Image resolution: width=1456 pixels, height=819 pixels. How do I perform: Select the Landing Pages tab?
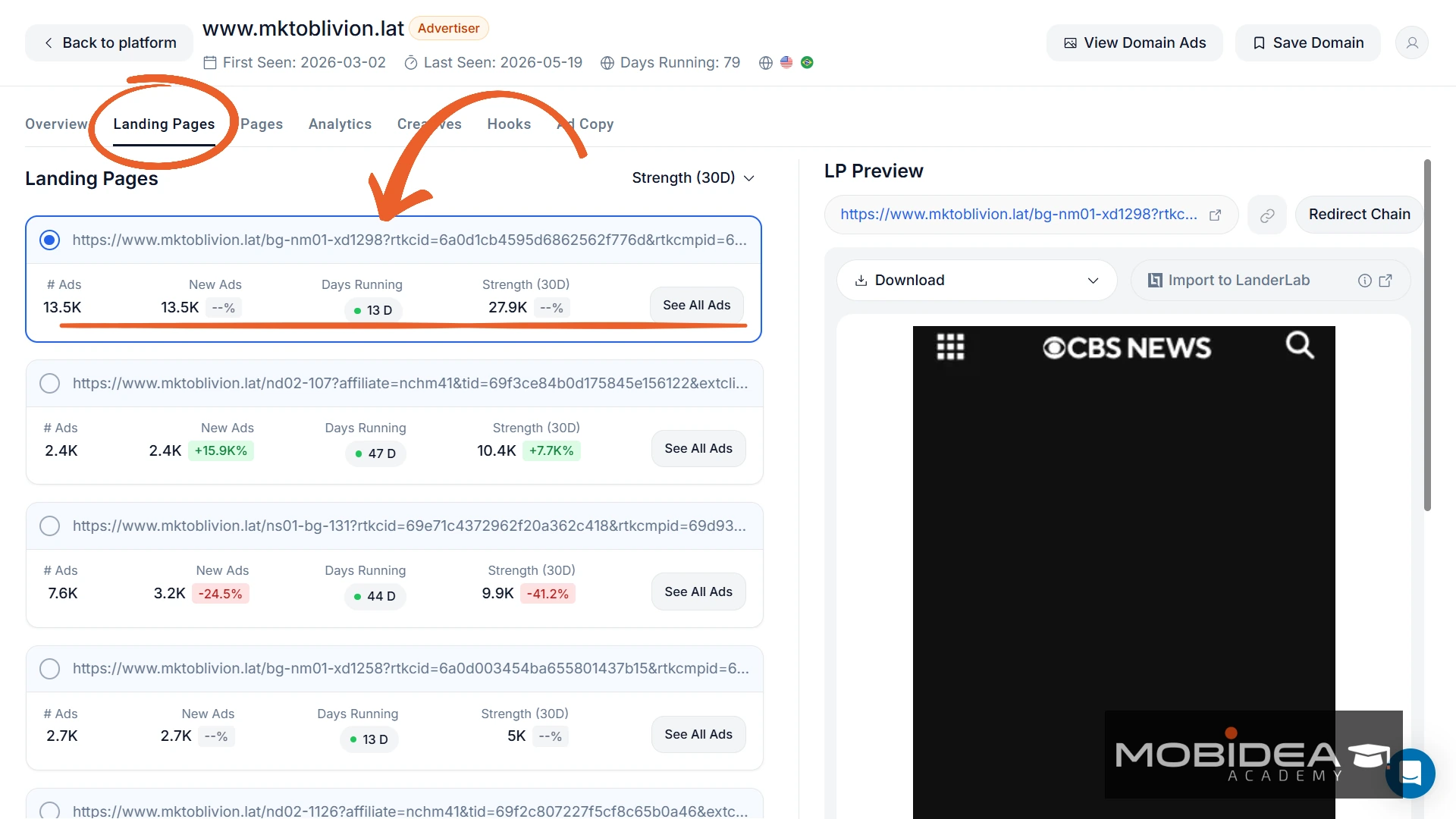[x=164, y=124]
